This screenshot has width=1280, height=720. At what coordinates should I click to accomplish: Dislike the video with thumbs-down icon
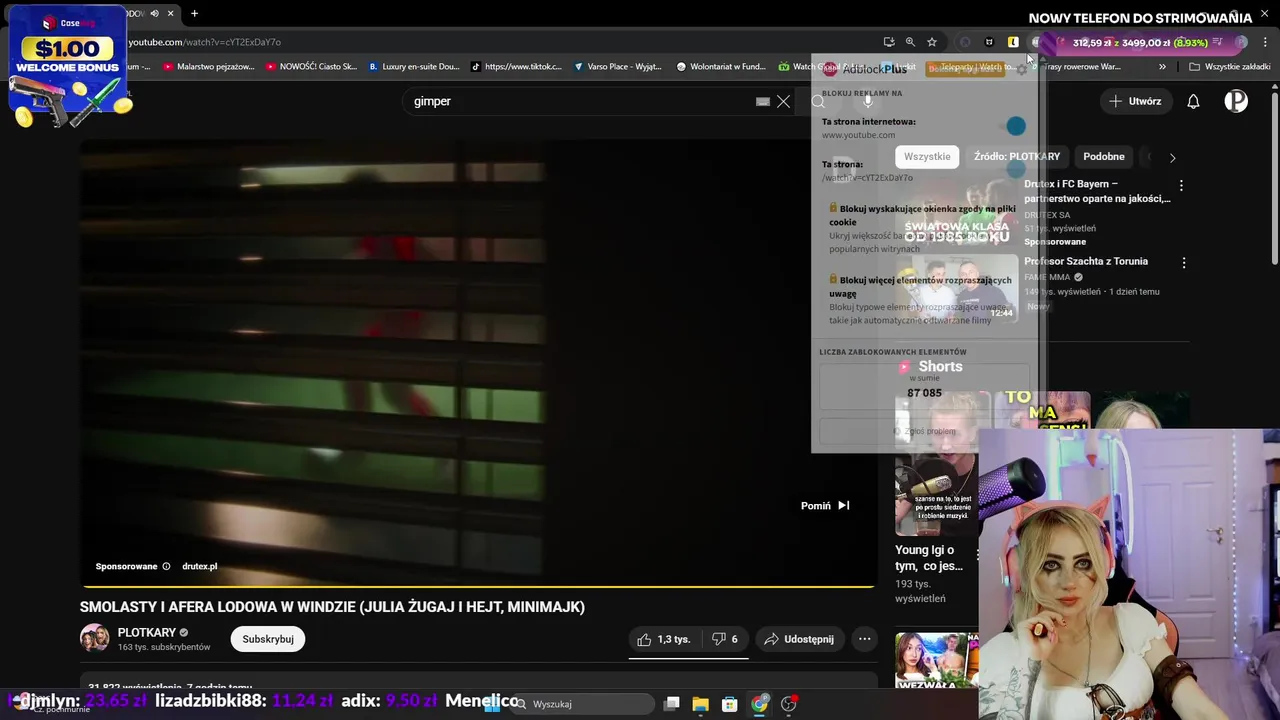[725, 639]
